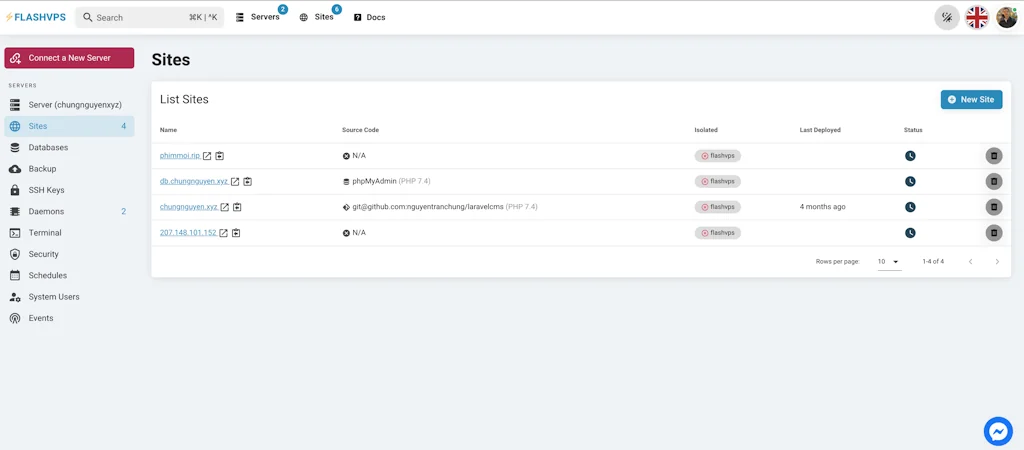Click status clock icon for 207.148.101.152
1024x450 pixels.
(910, 233)
